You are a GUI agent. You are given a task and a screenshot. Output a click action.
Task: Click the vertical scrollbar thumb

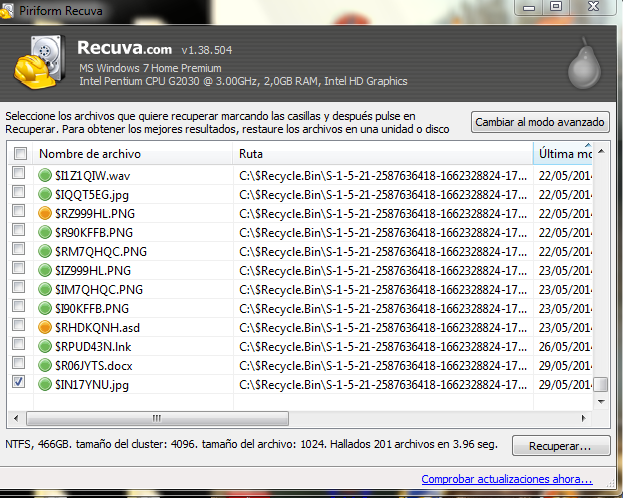point(601,384)
